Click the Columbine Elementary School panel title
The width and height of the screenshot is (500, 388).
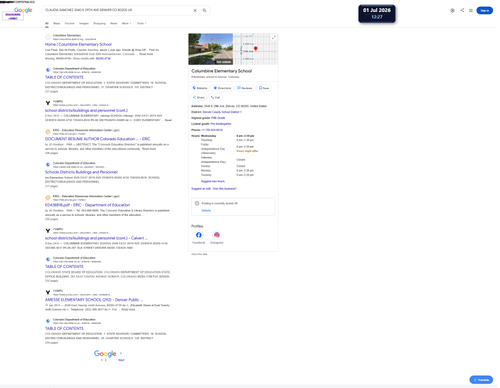[222, 71]
